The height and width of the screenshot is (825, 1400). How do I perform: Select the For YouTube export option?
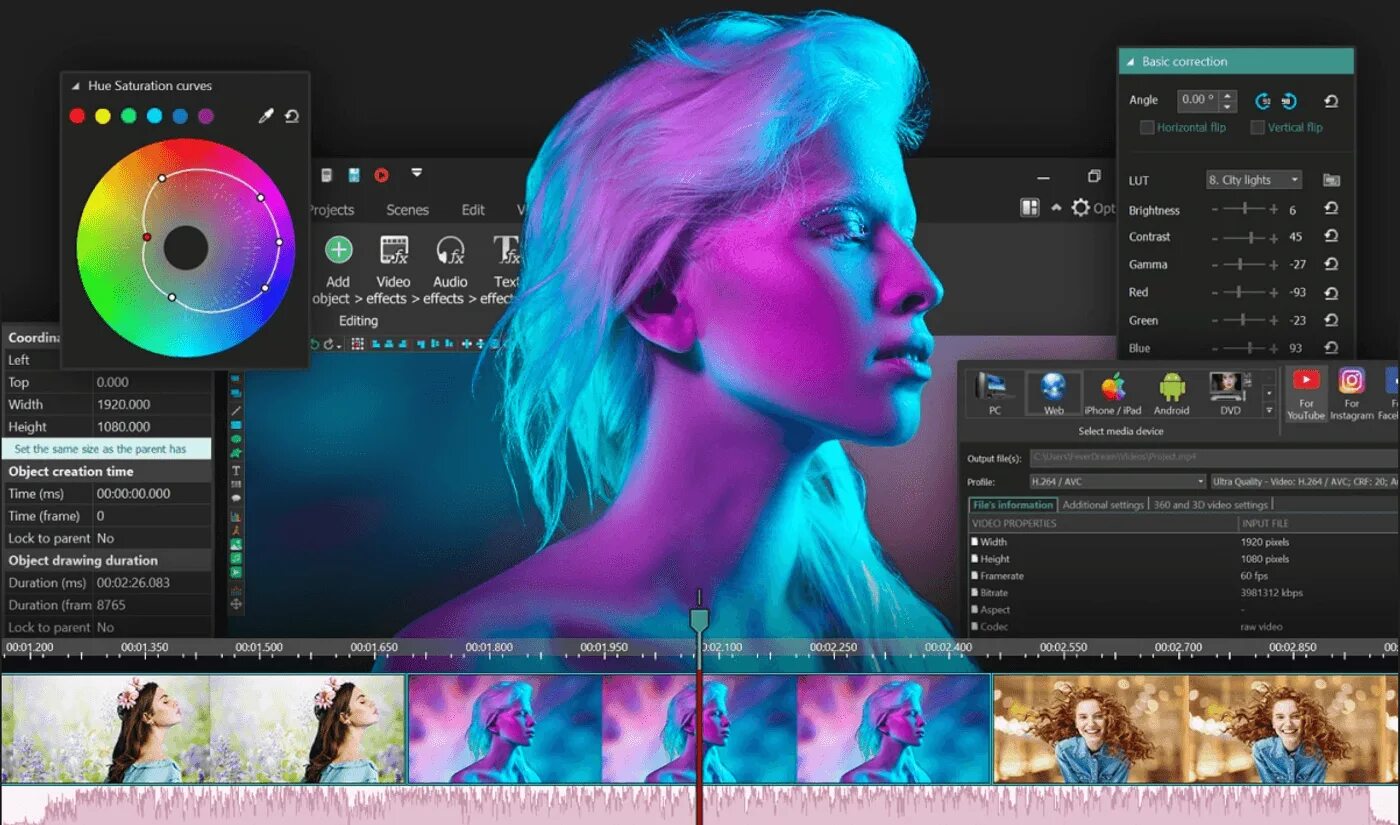(1306, 393)
